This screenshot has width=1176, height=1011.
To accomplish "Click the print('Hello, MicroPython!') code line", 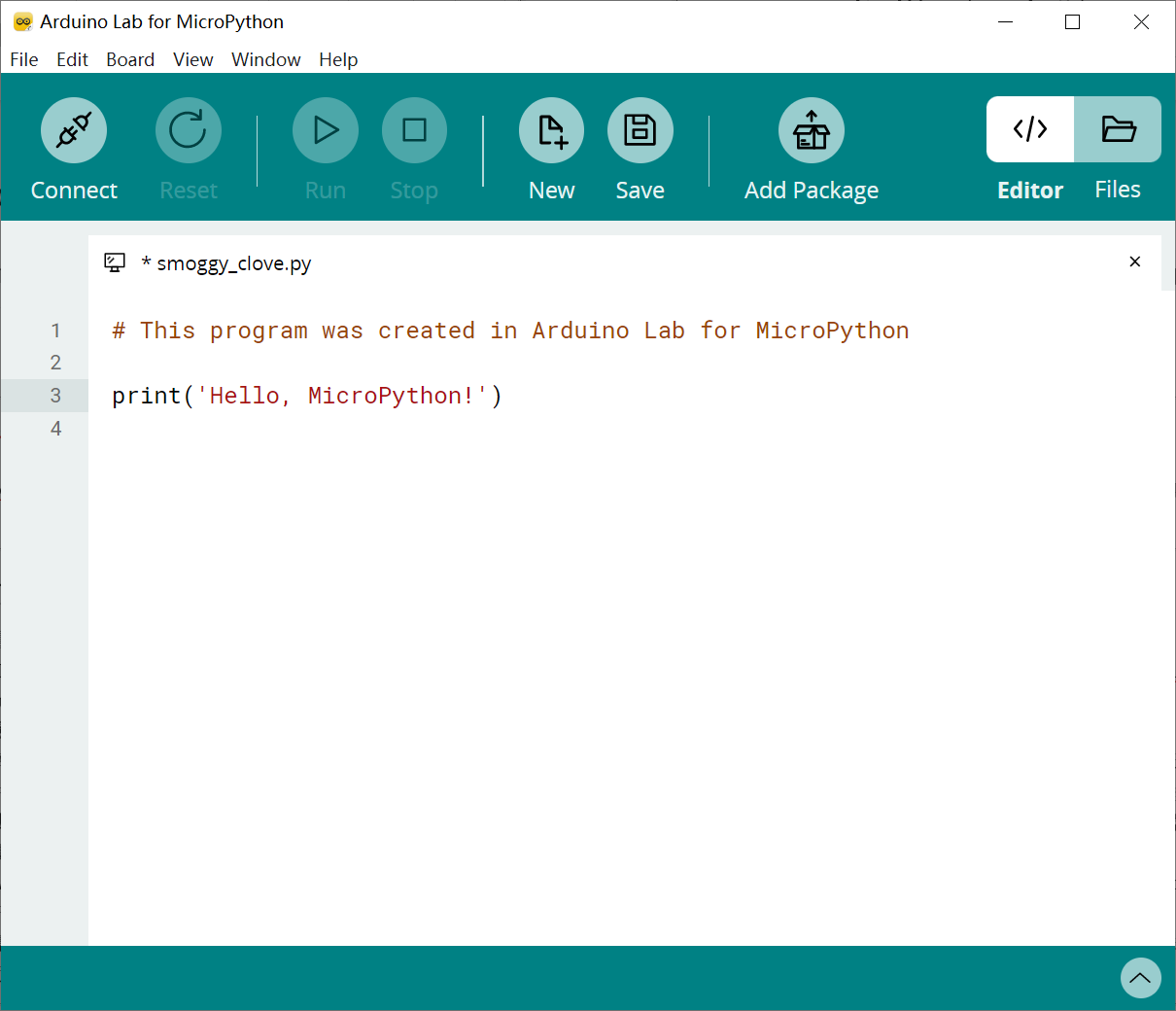I will pyautogui.click(x=307, y=396).
